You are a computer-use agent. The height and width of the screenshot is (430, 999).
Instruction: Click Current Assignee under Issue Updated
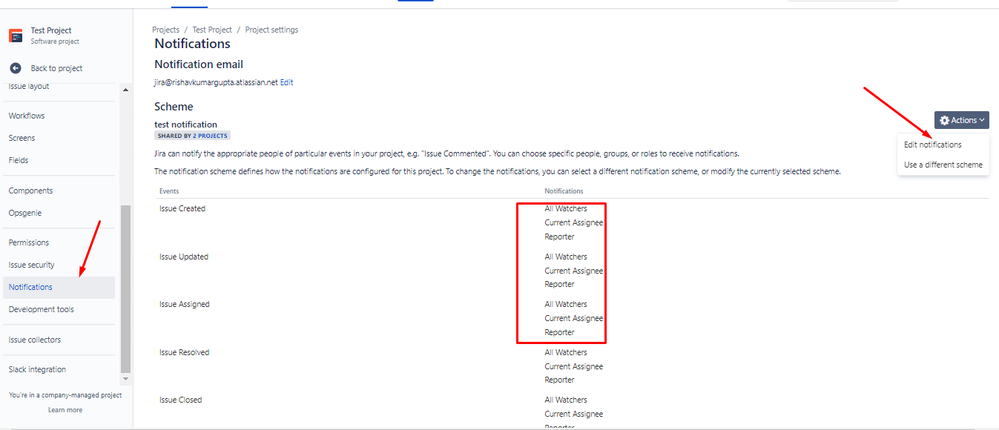pyautogui.click(x=573, y=271)
